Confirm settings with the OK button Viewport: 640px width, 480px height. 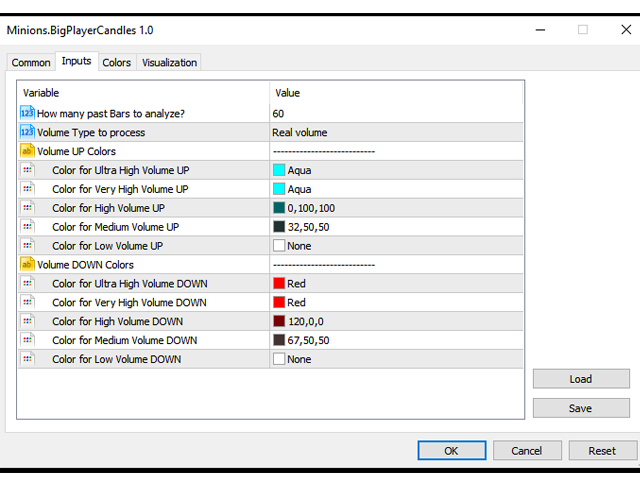pos(451,450)
